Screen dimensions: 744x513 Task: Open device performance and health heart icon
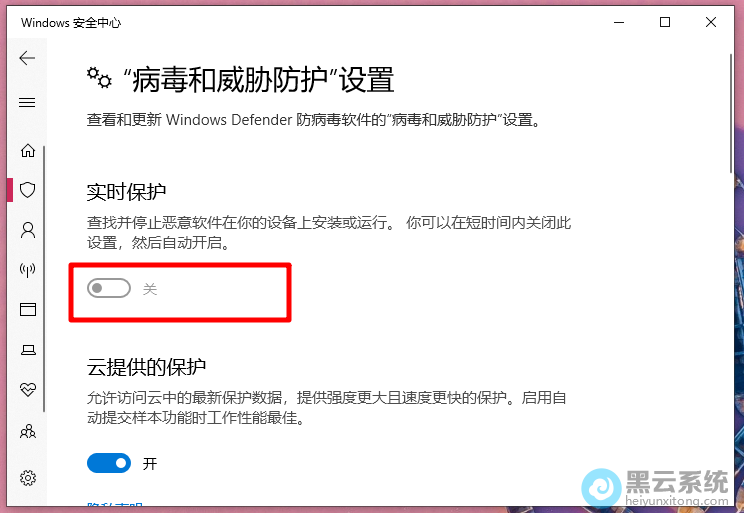pyautogui.click(x=28, y=390)
